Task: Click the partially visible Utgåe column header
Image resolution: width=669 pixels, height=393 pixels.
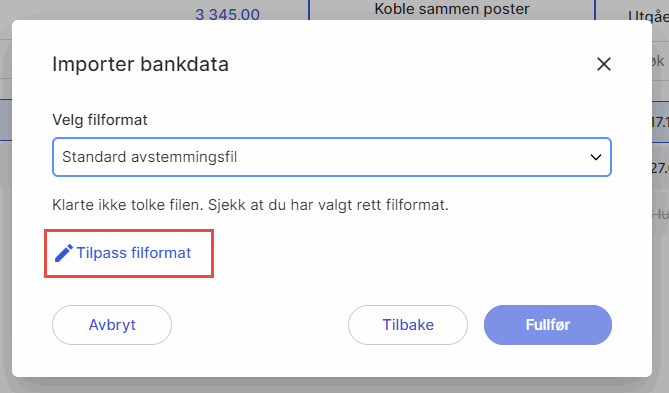Action: (648, 16)
